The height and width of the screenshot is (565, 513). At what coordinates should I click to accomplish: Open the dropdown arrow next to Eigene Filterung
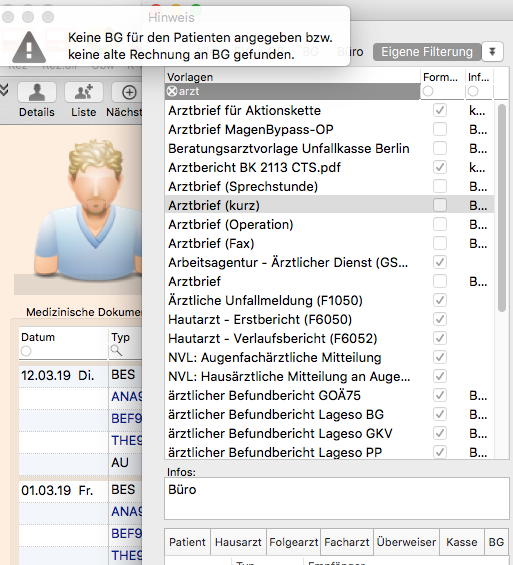click(x=492, y=52)
